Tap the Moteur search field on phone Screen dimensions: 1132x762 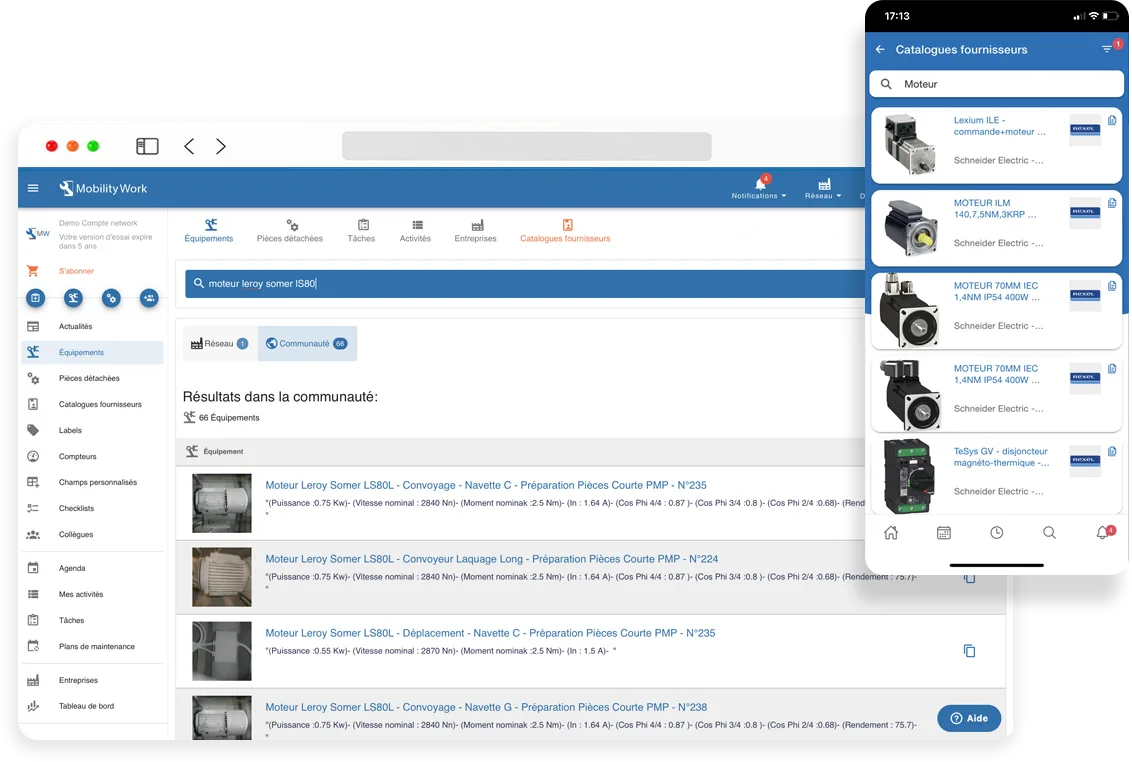[996, 85]
